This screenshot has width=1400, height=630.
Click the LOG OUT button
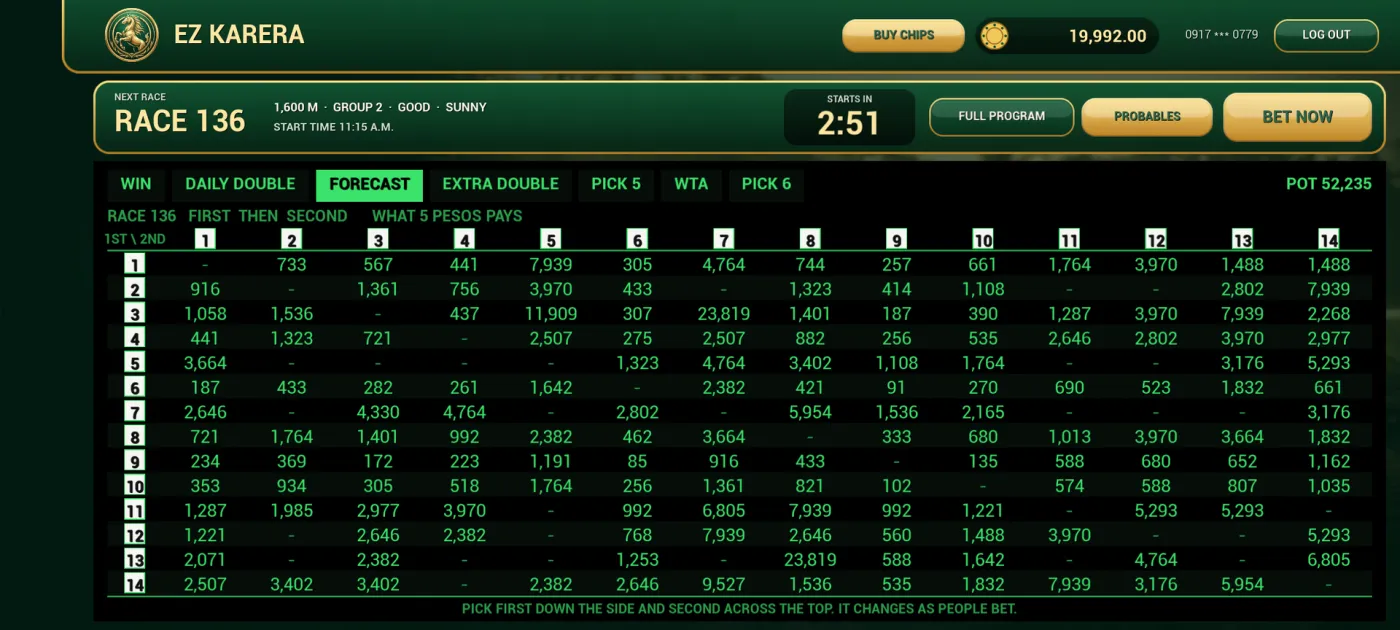1326,35
